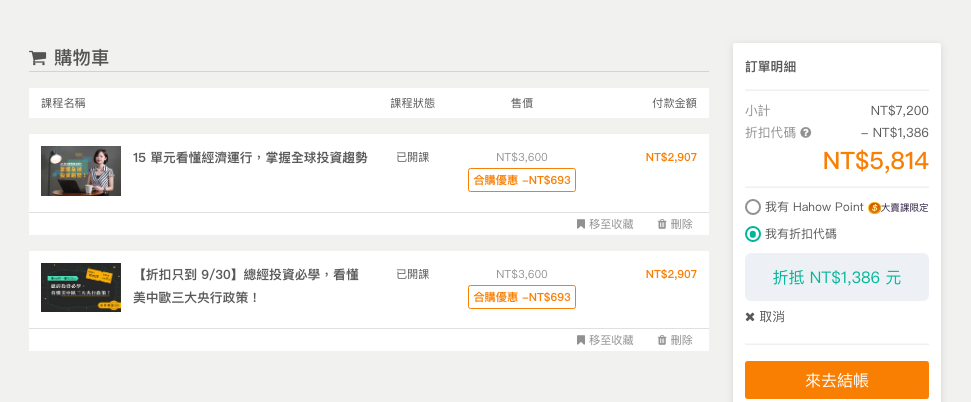The width and height of the screenshot is (971, 402).
Task: Click the shopping cart icon beside 購物車
Action: (x=38, y=58)
